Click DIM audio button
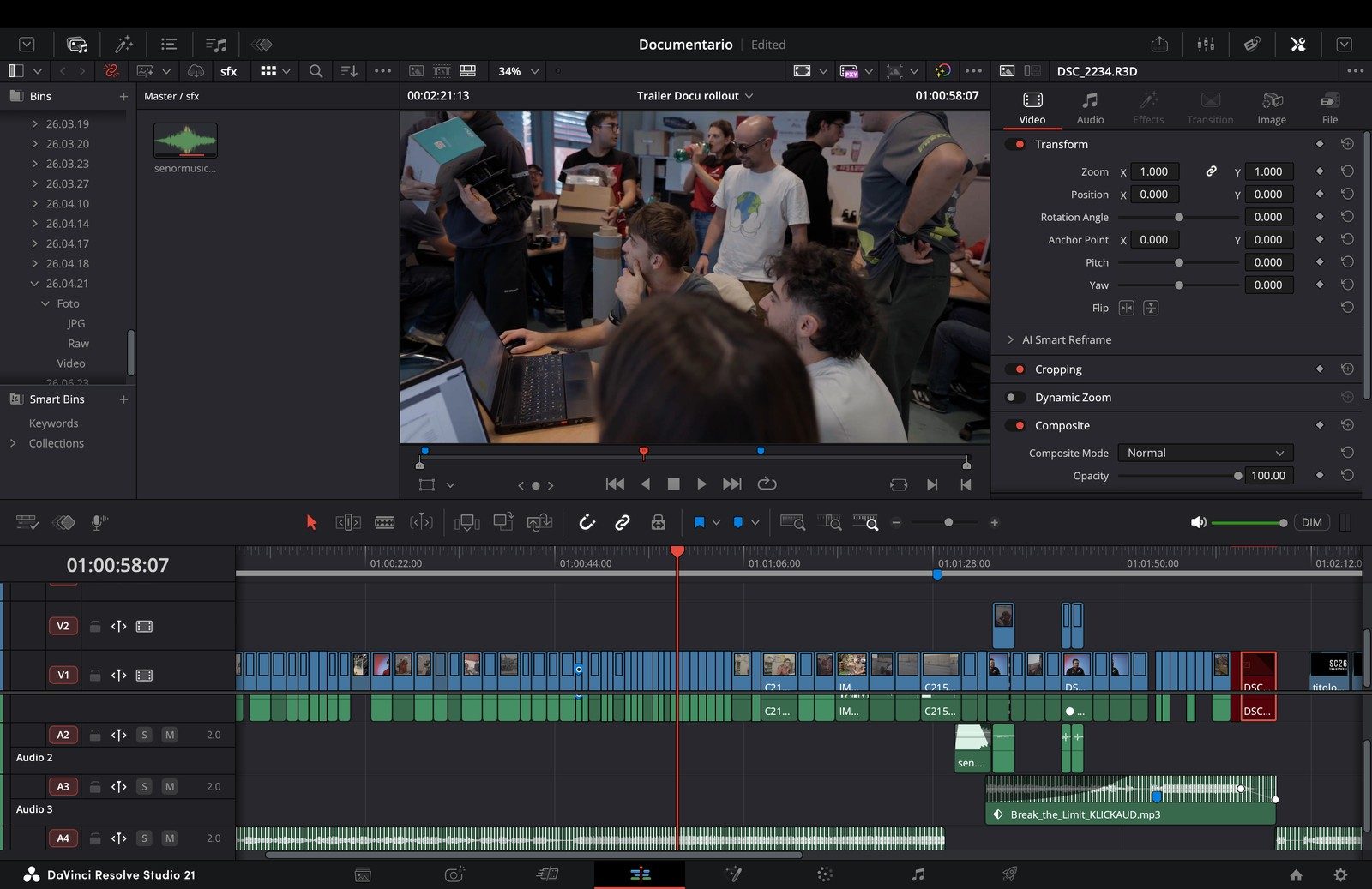The height and width of the screenshot is (889, 1372). tap(1312, 522)
